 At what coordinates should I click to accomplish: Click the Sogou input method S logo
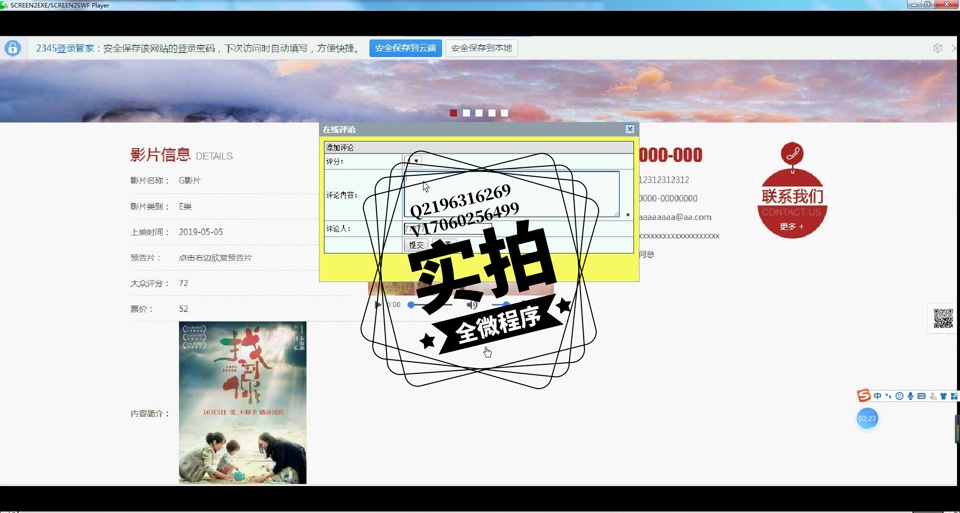tap(863, 395)
